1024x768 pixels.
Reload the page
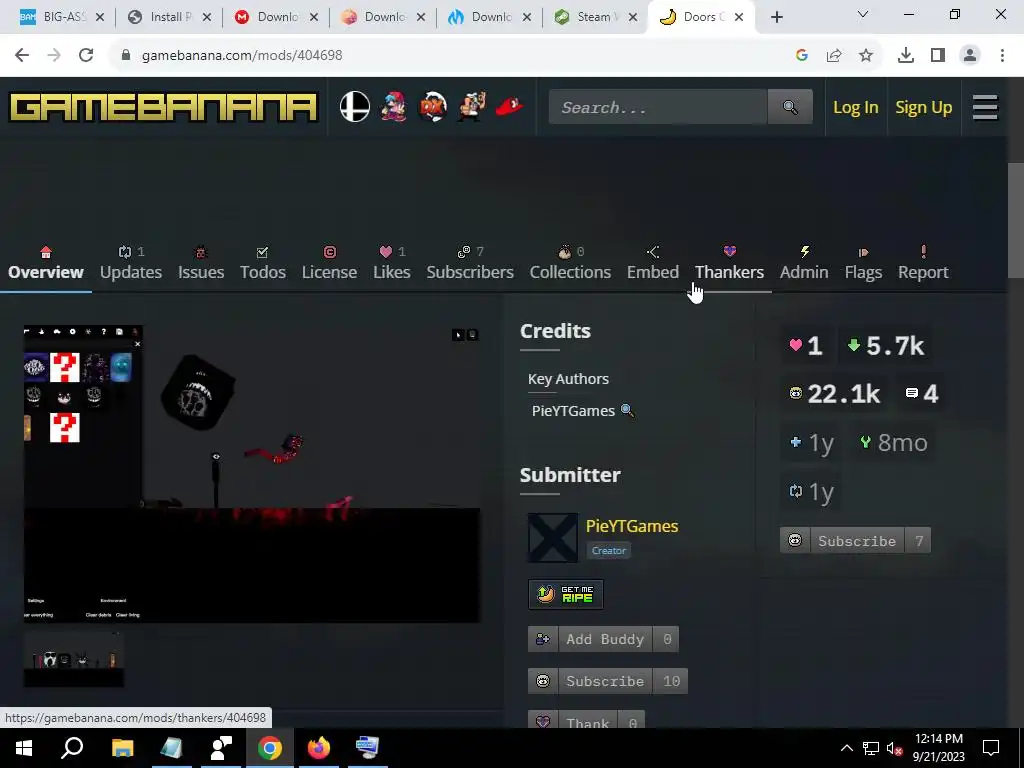point(86,56)
